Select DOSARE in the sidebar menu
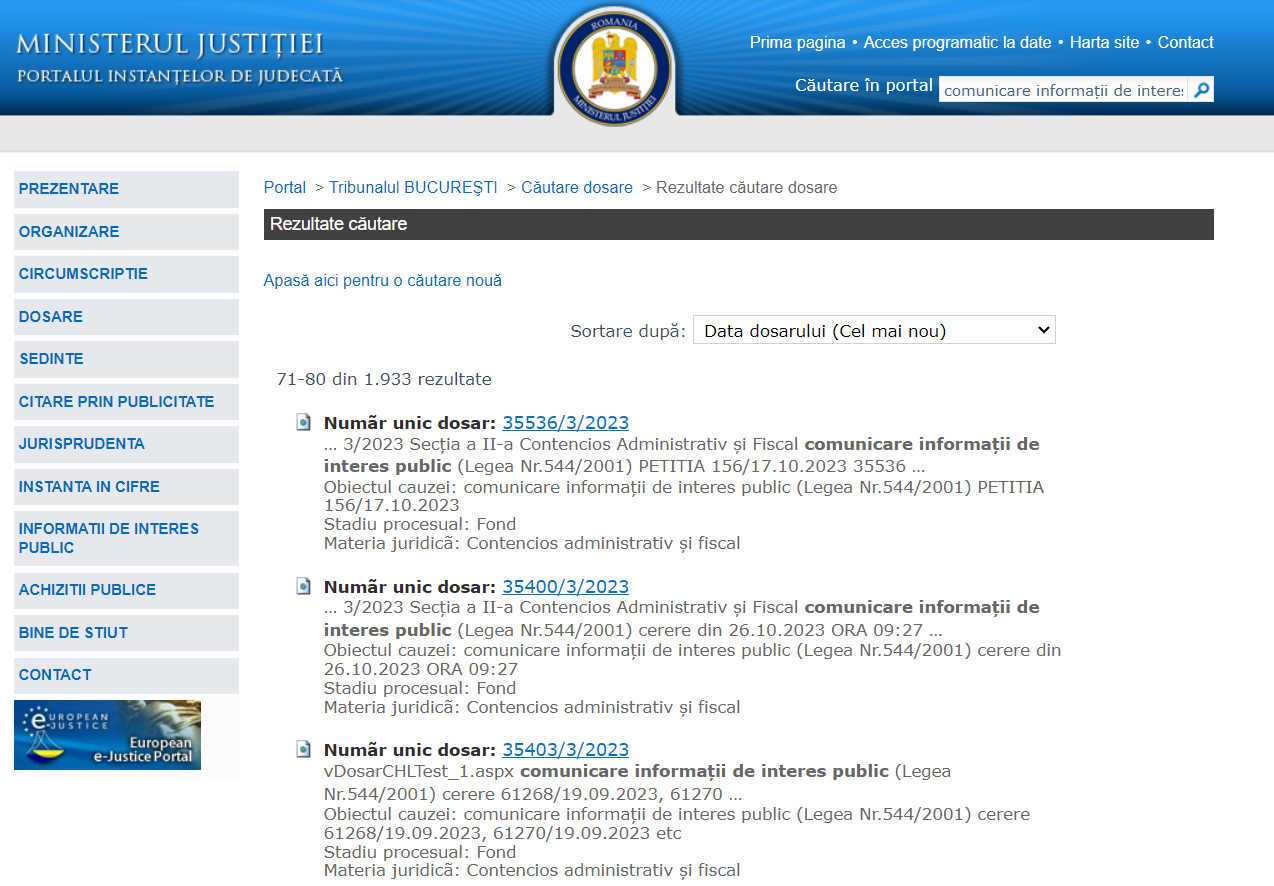The image size is (1274, 886). pyautogui.click(x=126, y=317)
